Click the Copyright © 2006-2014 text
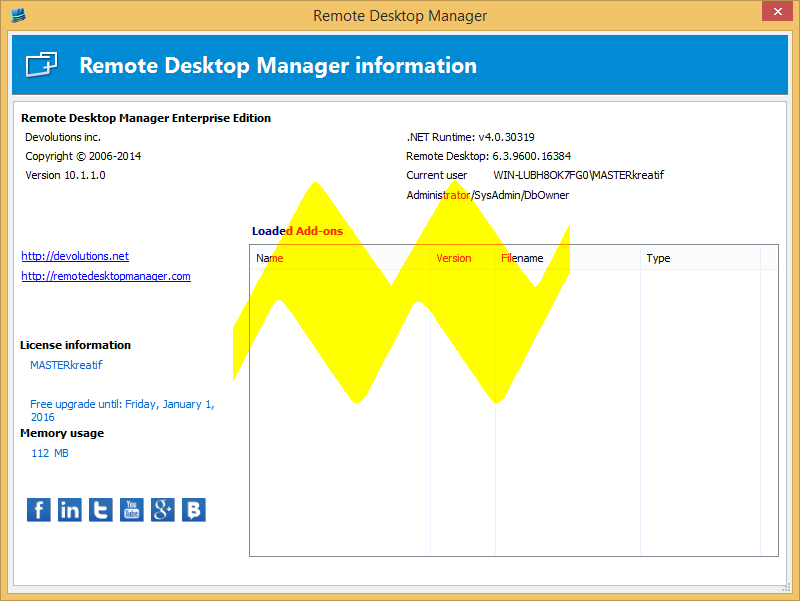 click(83, 156)
